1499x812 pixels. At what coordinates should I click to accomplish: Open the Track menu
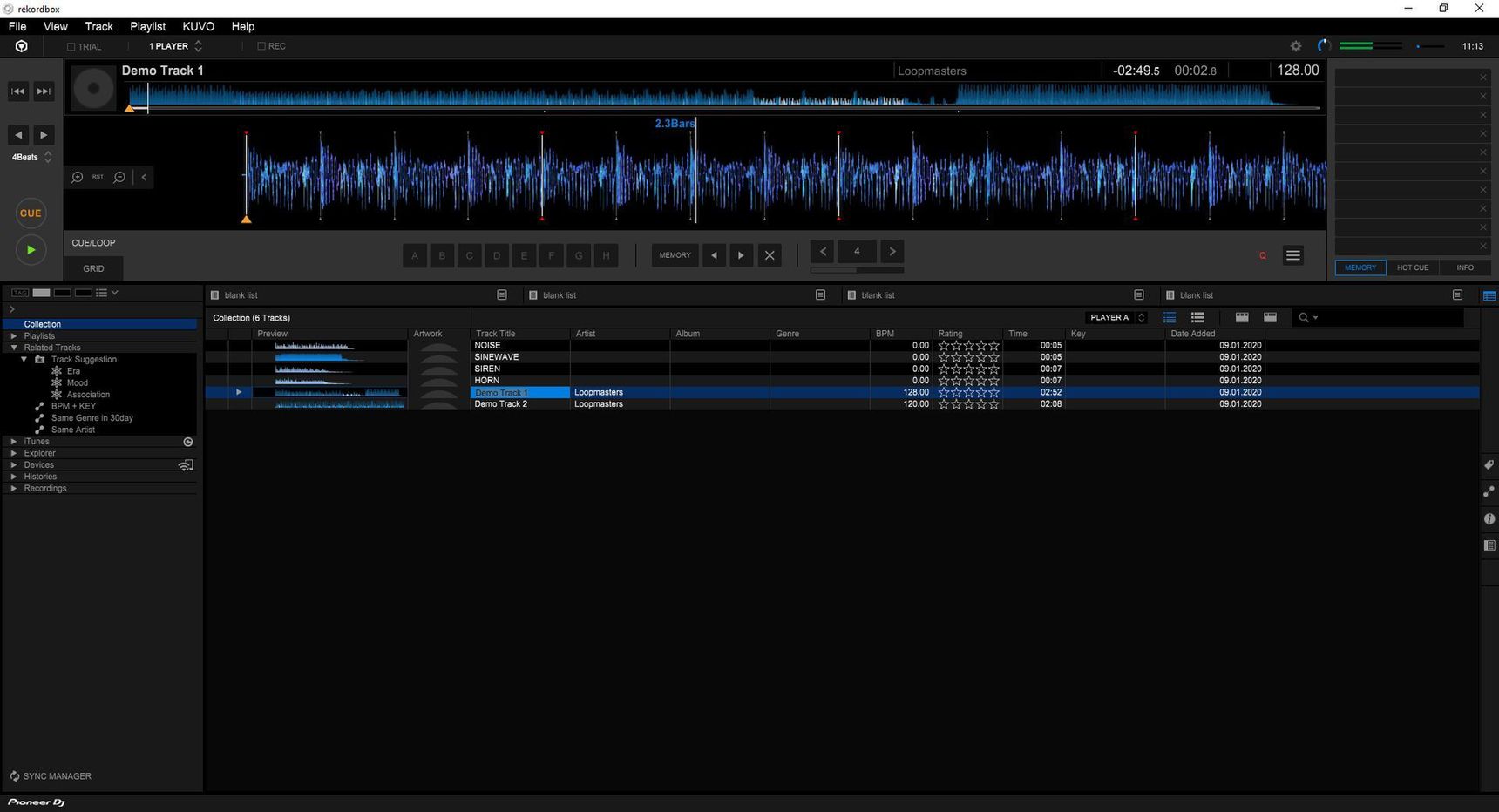pos(98,26)
